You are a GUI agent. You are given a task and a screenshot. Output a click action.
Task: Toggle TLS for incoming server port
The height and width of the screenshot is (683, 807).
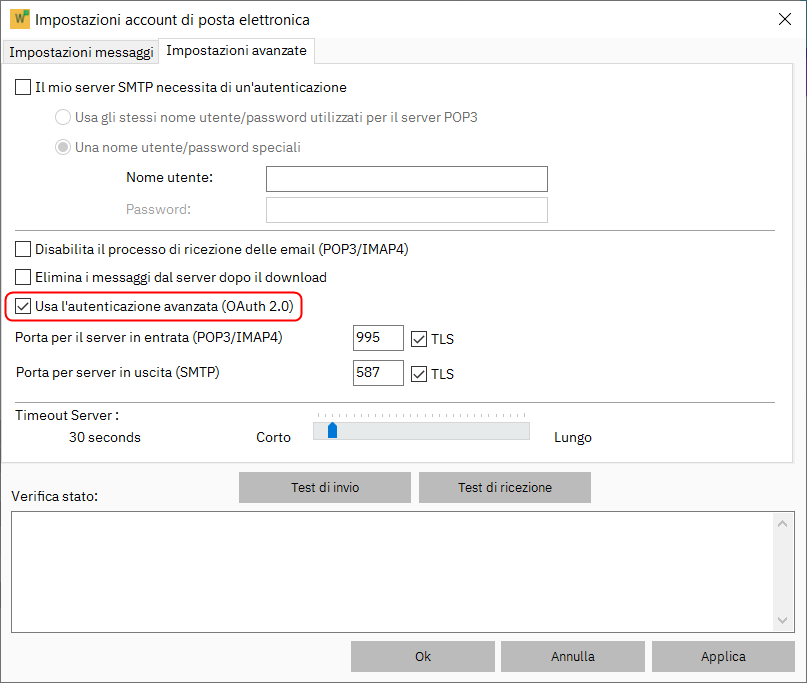[419, 339]
